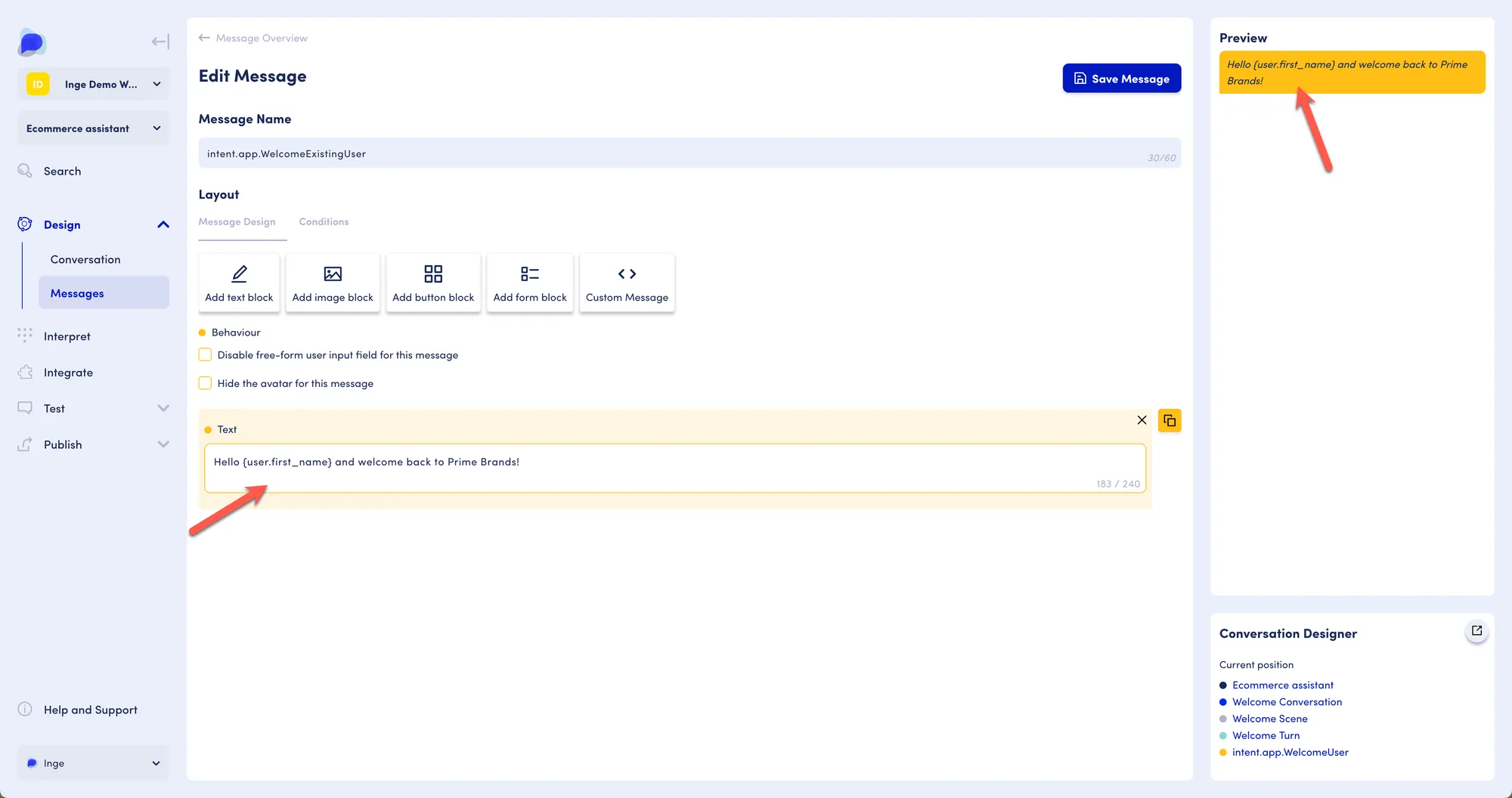The width and height of the screenshot is (1512, 798).
Task: Click the floppy disk icon on Save Message
Action: point(1080,79)
